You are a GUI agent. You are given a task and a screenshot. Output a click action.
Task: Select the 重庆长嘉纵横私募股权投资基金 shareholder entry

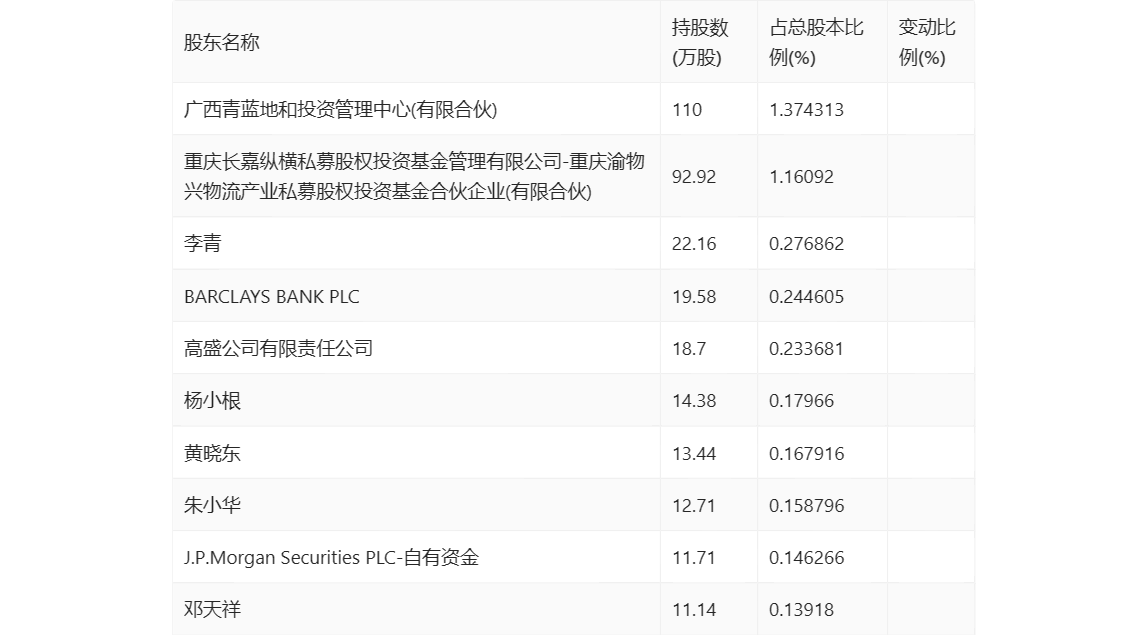pos(414,176)
